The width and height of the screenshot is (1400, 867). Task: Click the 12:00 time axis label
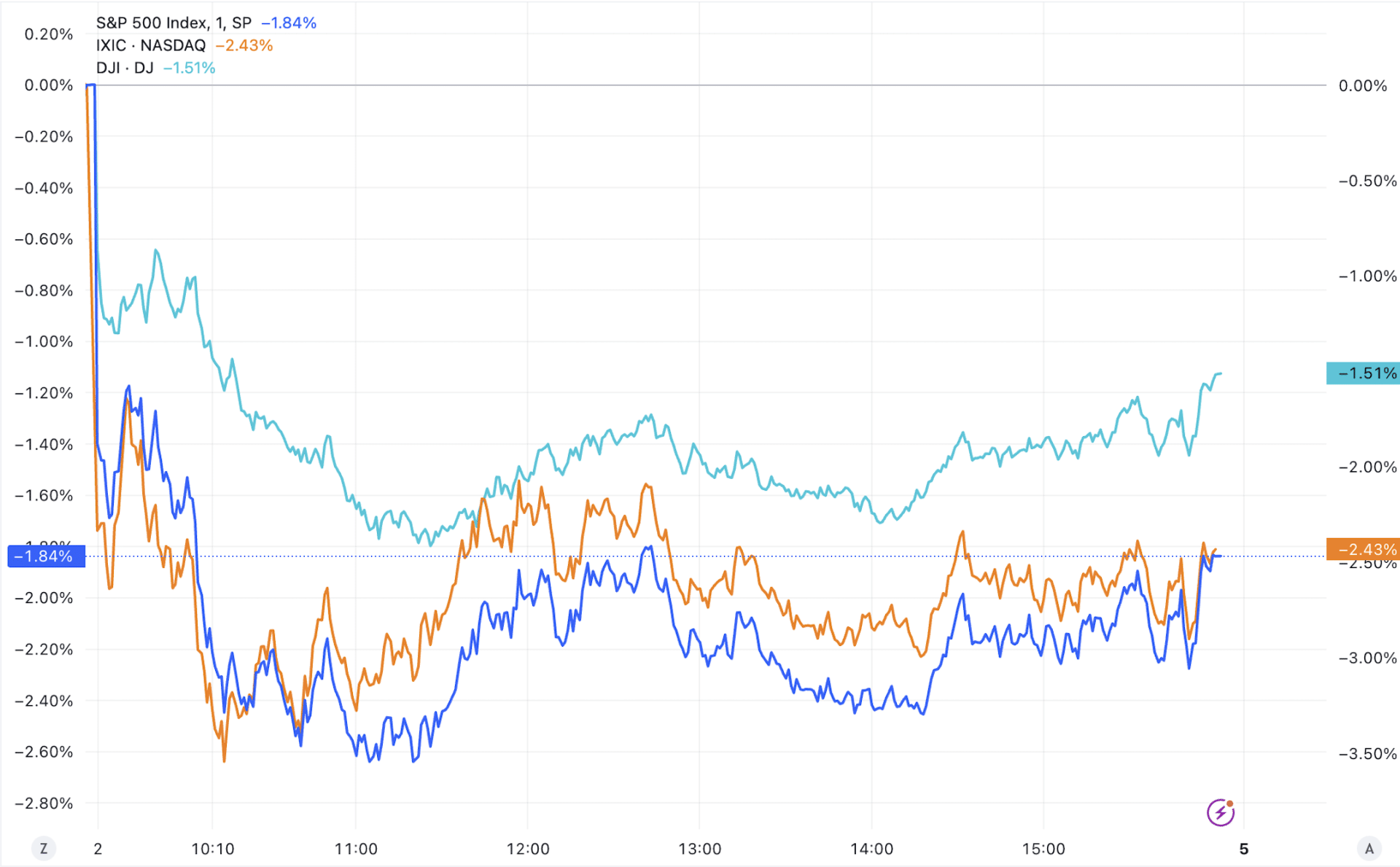pyautogui.click(x=528, y=849)
